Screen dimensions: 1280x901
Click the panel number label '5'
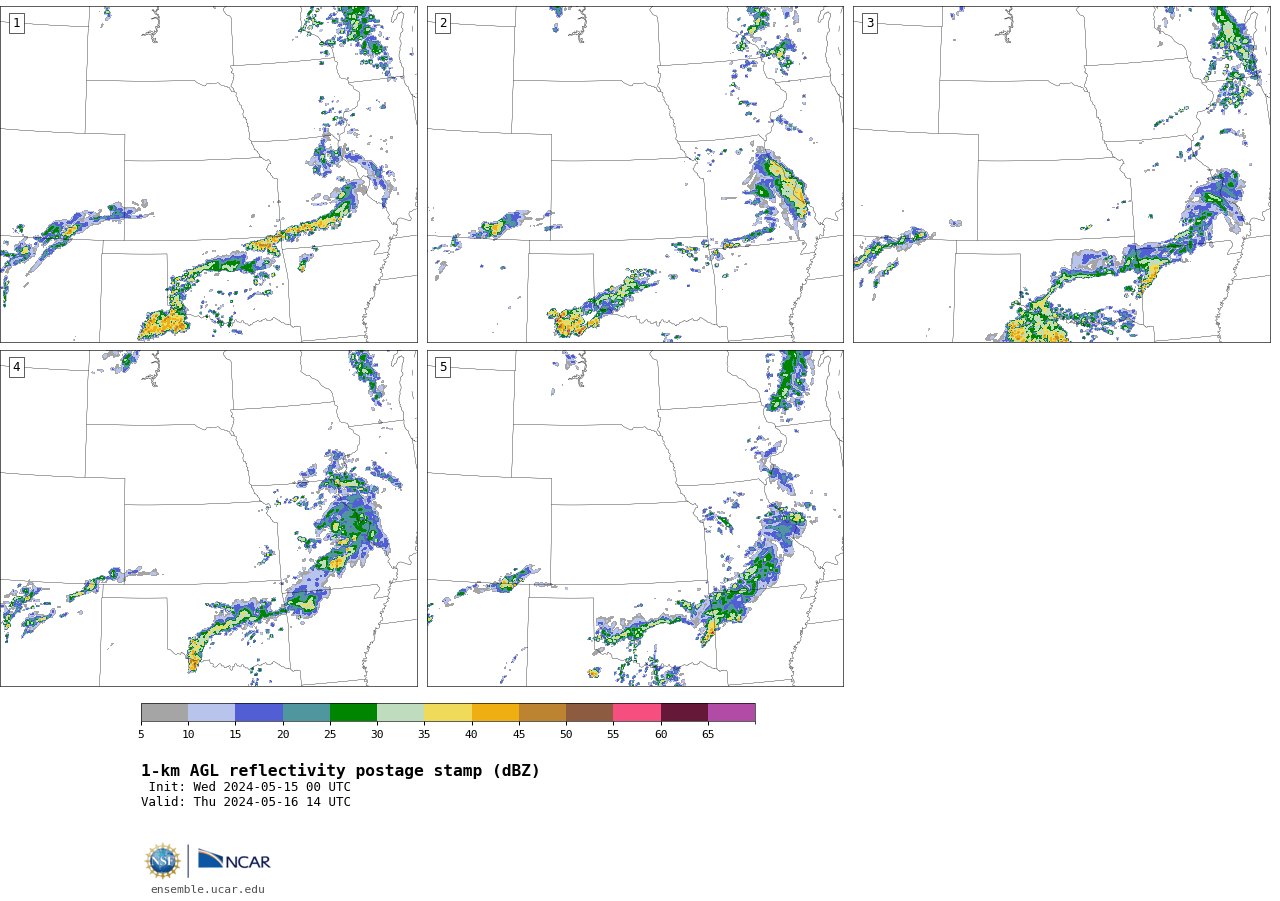(x=443, y=367)
